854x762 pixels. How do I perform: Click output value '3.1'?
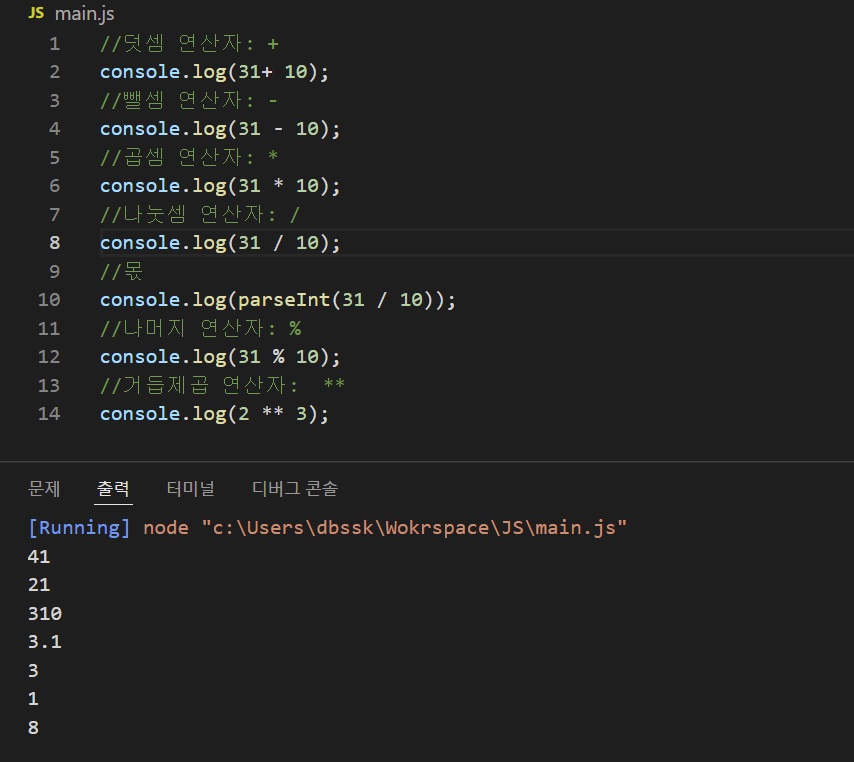point(45,642)
